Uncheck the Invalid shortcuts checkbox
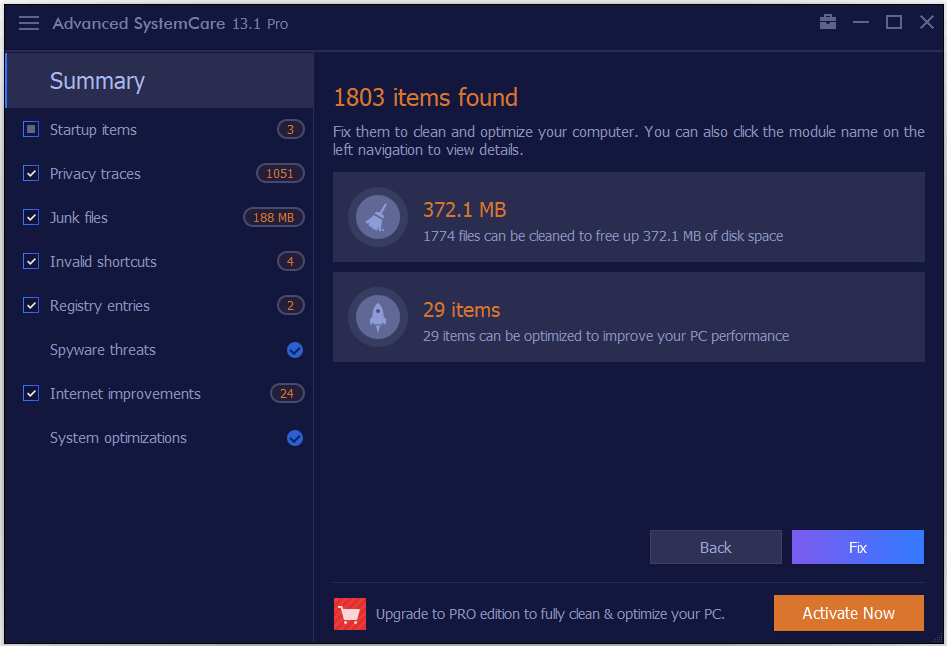 point(31,261)
